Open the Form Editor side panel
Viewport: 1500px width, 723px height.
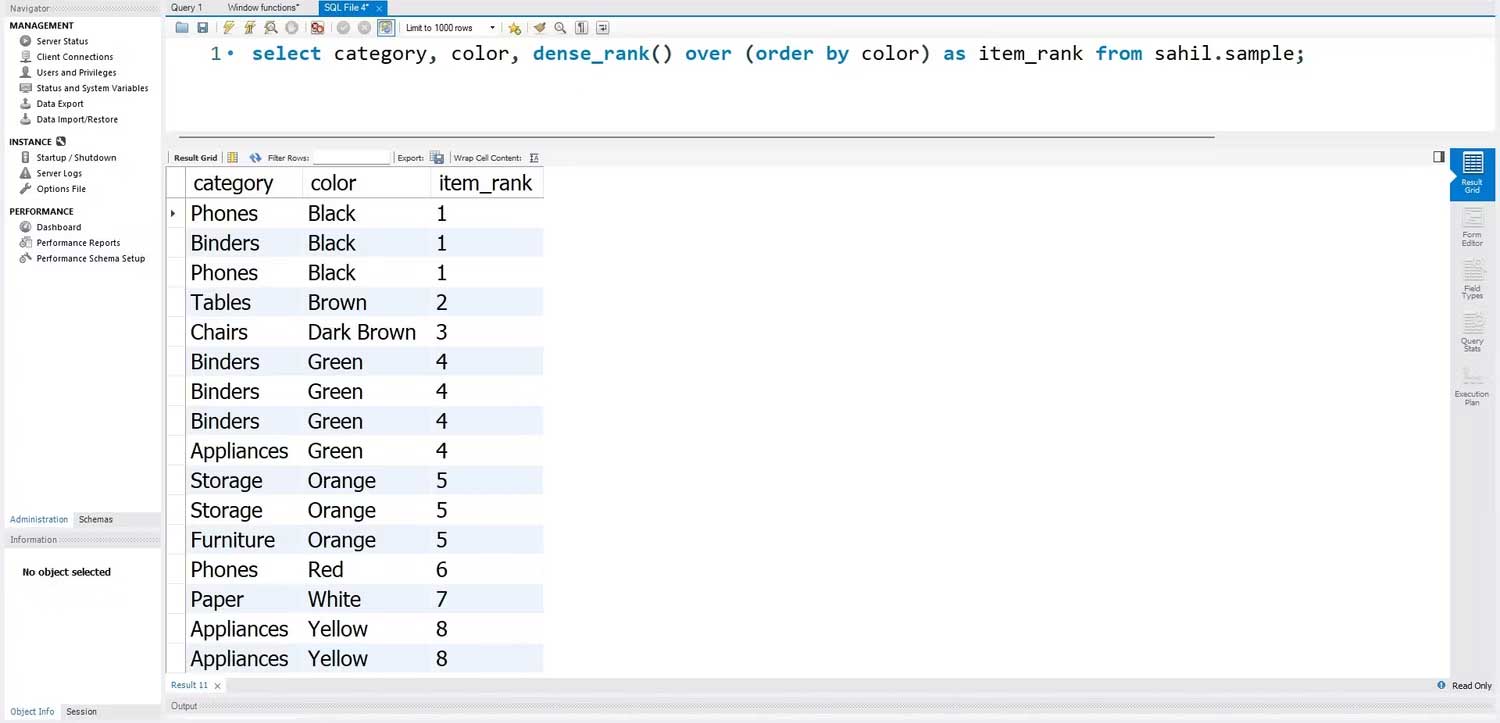[1472, 227]
